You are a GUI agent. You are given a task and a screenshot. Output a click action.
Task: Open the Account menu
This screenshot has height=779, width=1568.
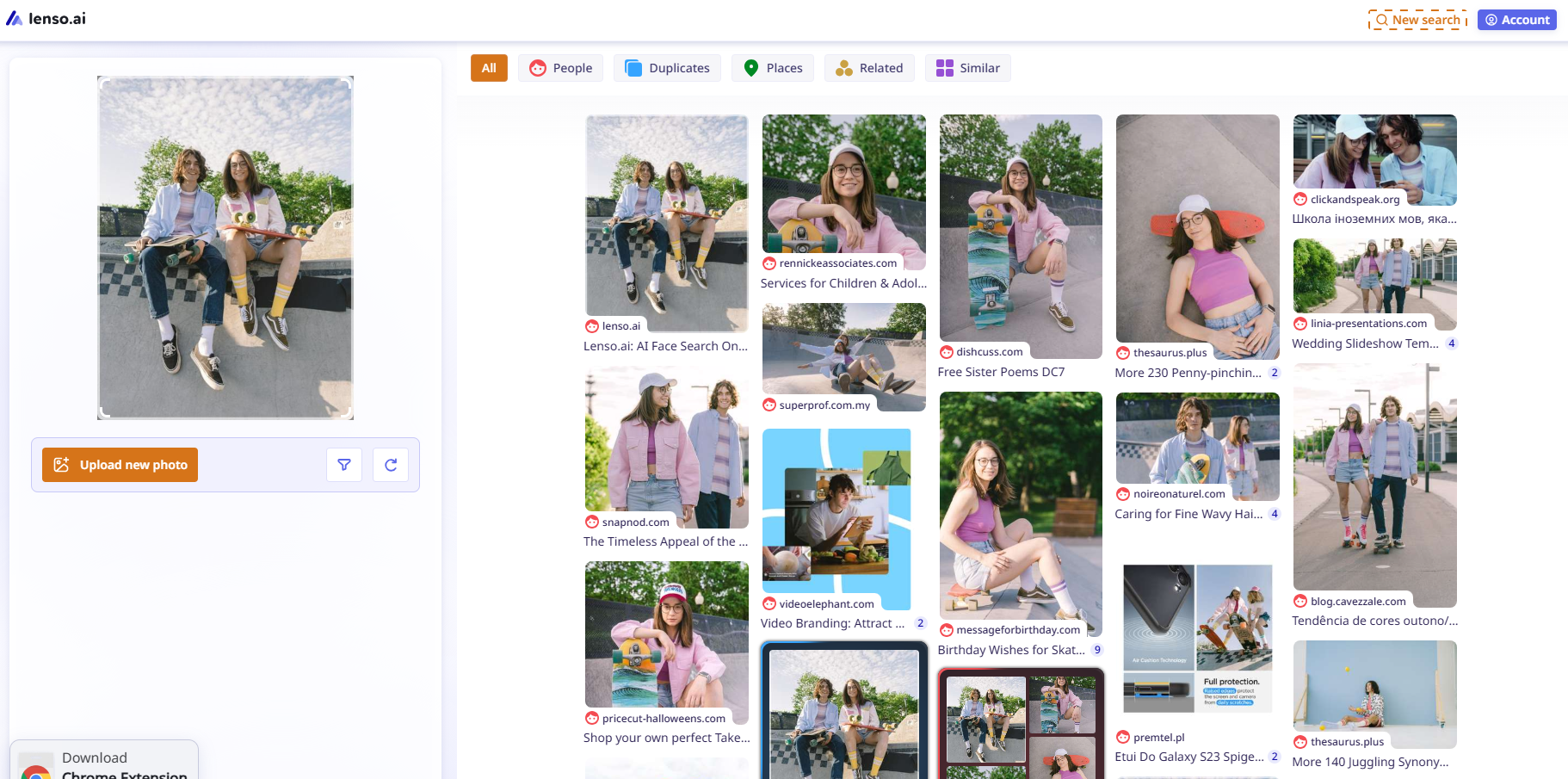(x=1516, y=20)
